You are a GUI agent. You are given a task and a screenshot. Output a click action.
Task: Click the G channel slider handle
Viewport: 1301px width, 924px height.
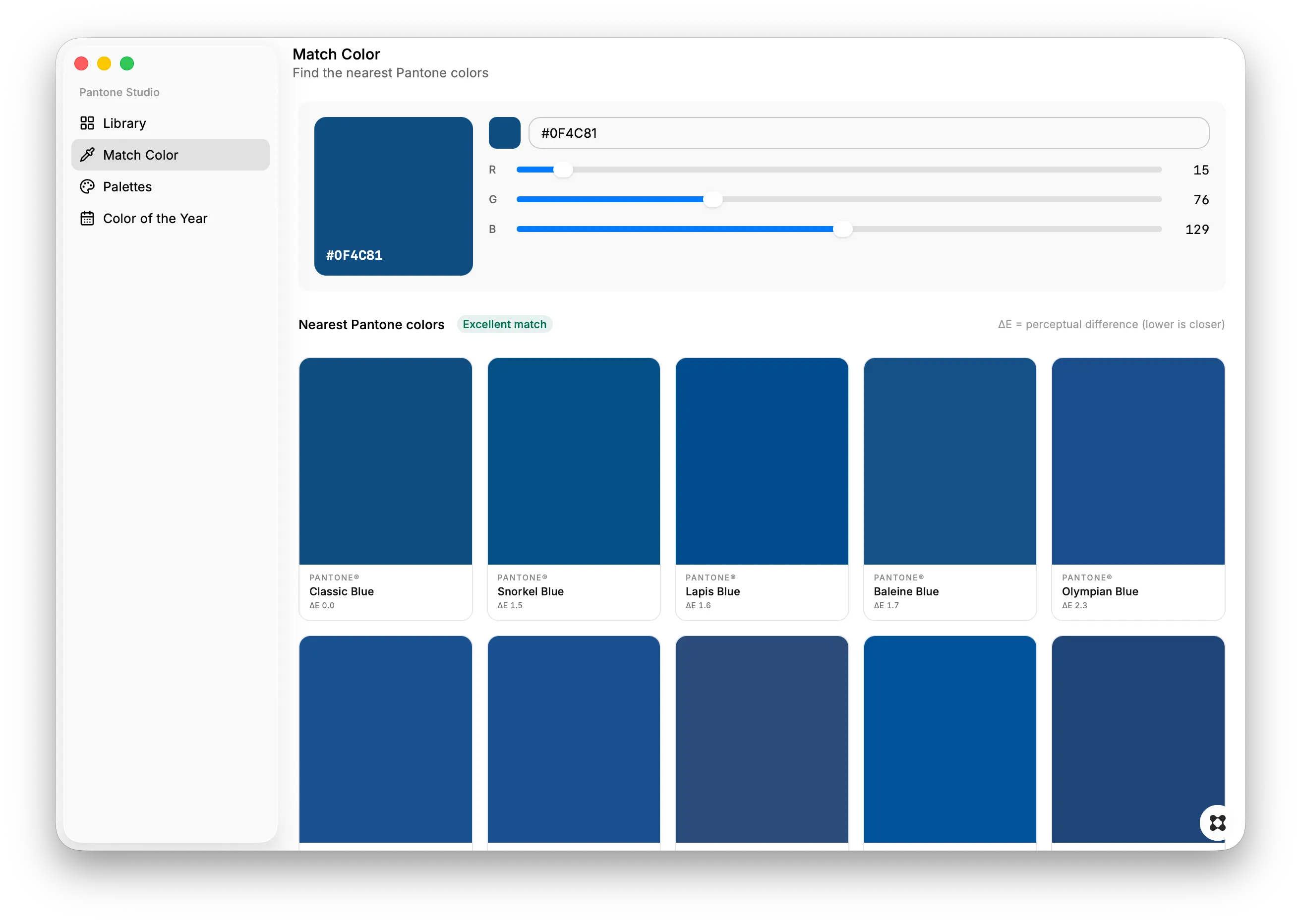click(712, 199)
